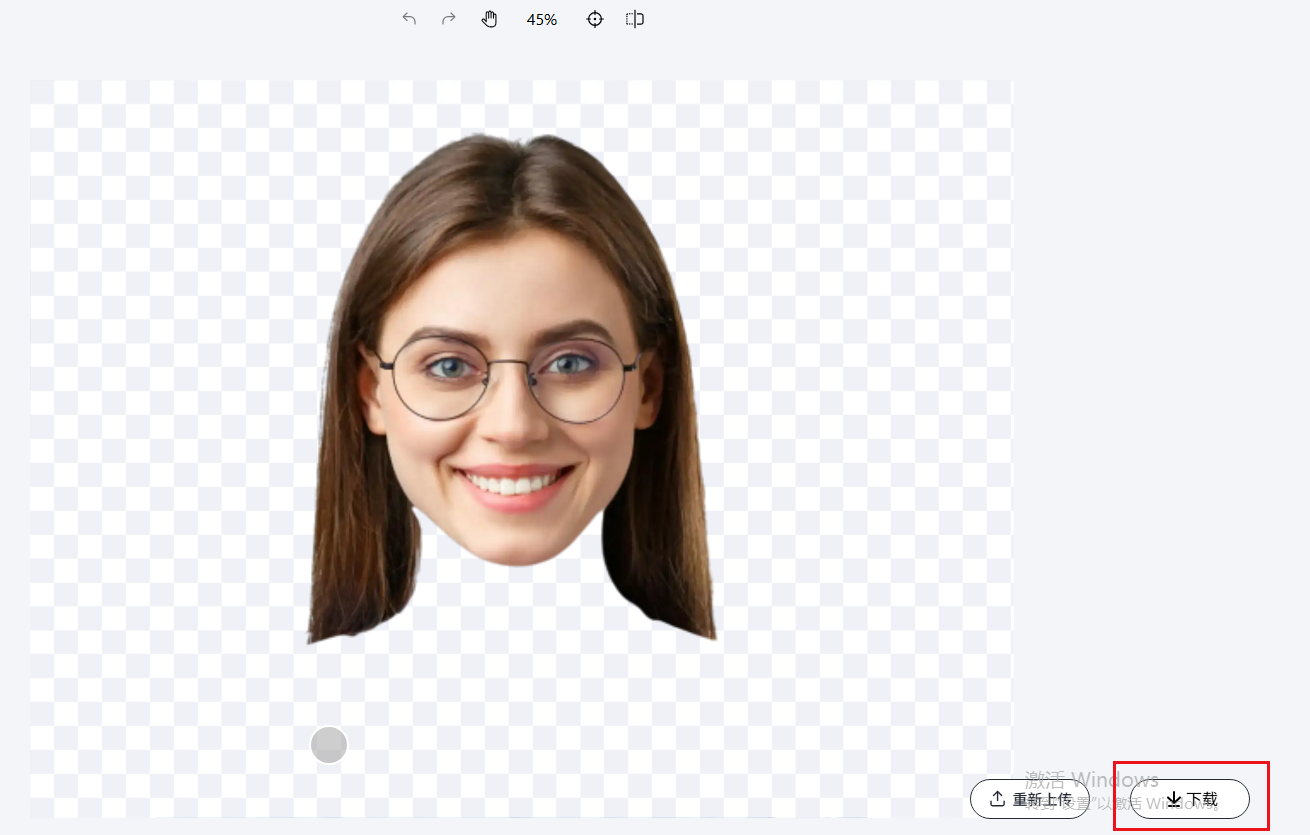Click the gray circular brush cursor
The height and width of the screenshot is (835, 1310).
(329, 745)
